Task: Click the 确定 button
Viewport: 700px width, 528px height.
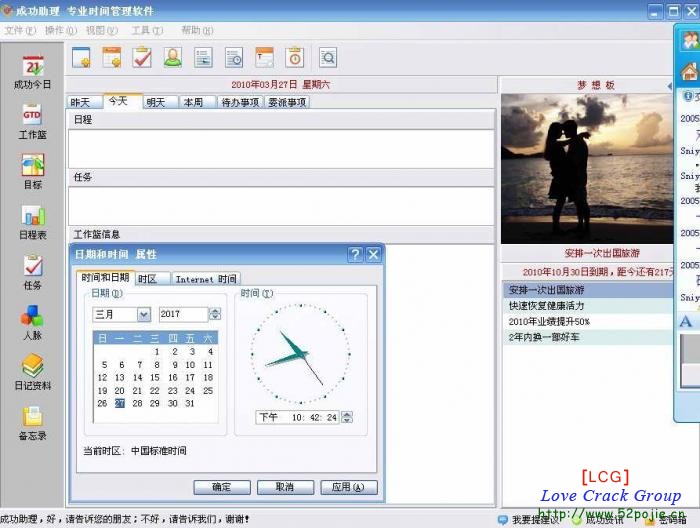Action: click(222, 487)
